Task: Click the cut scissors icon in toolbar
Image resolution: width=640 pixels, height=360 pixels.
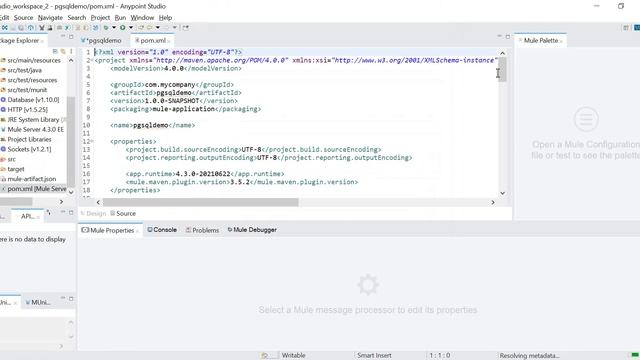Action: tap(42, 28)
